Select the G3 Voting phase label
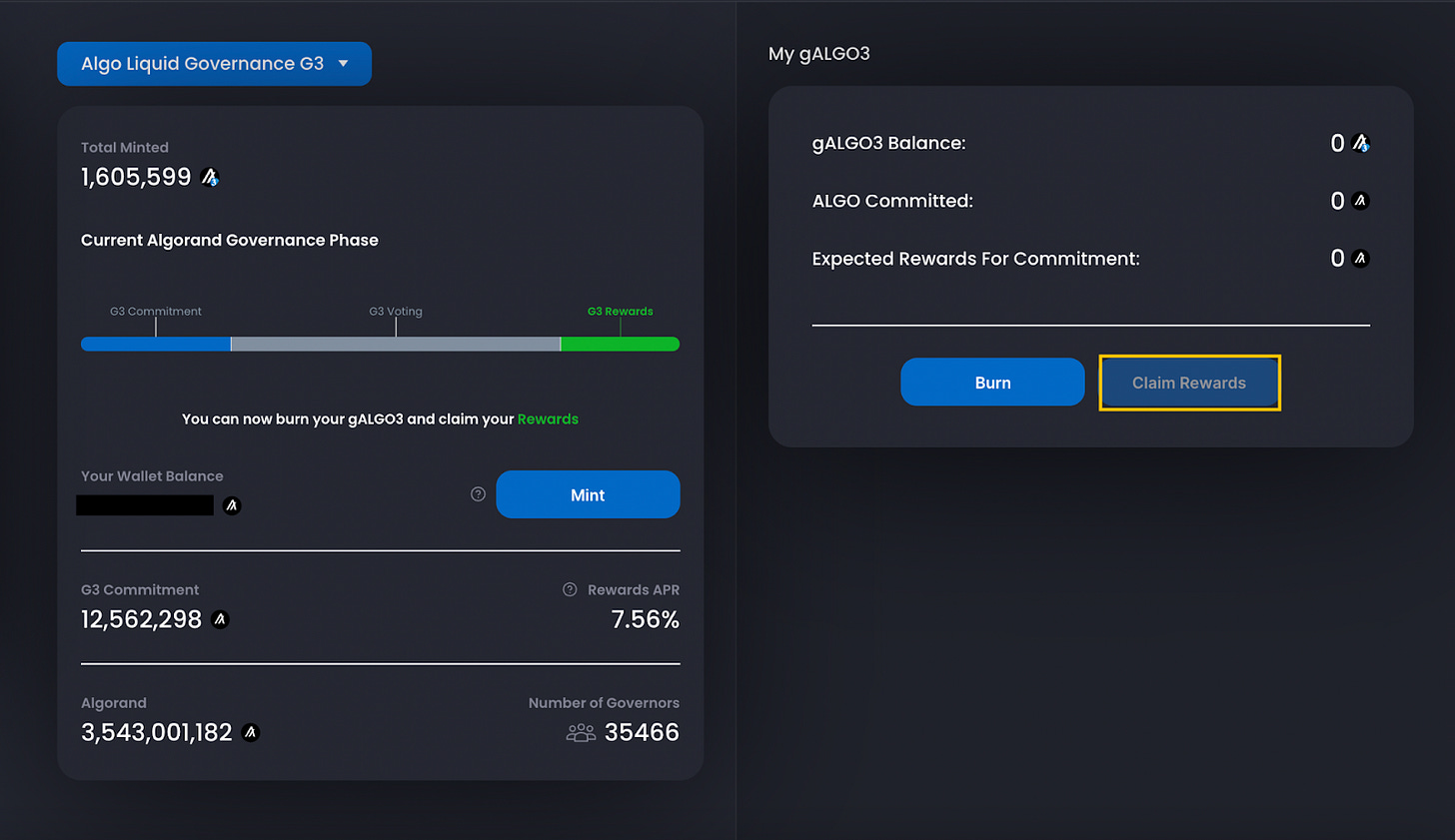 coord(396,312)
